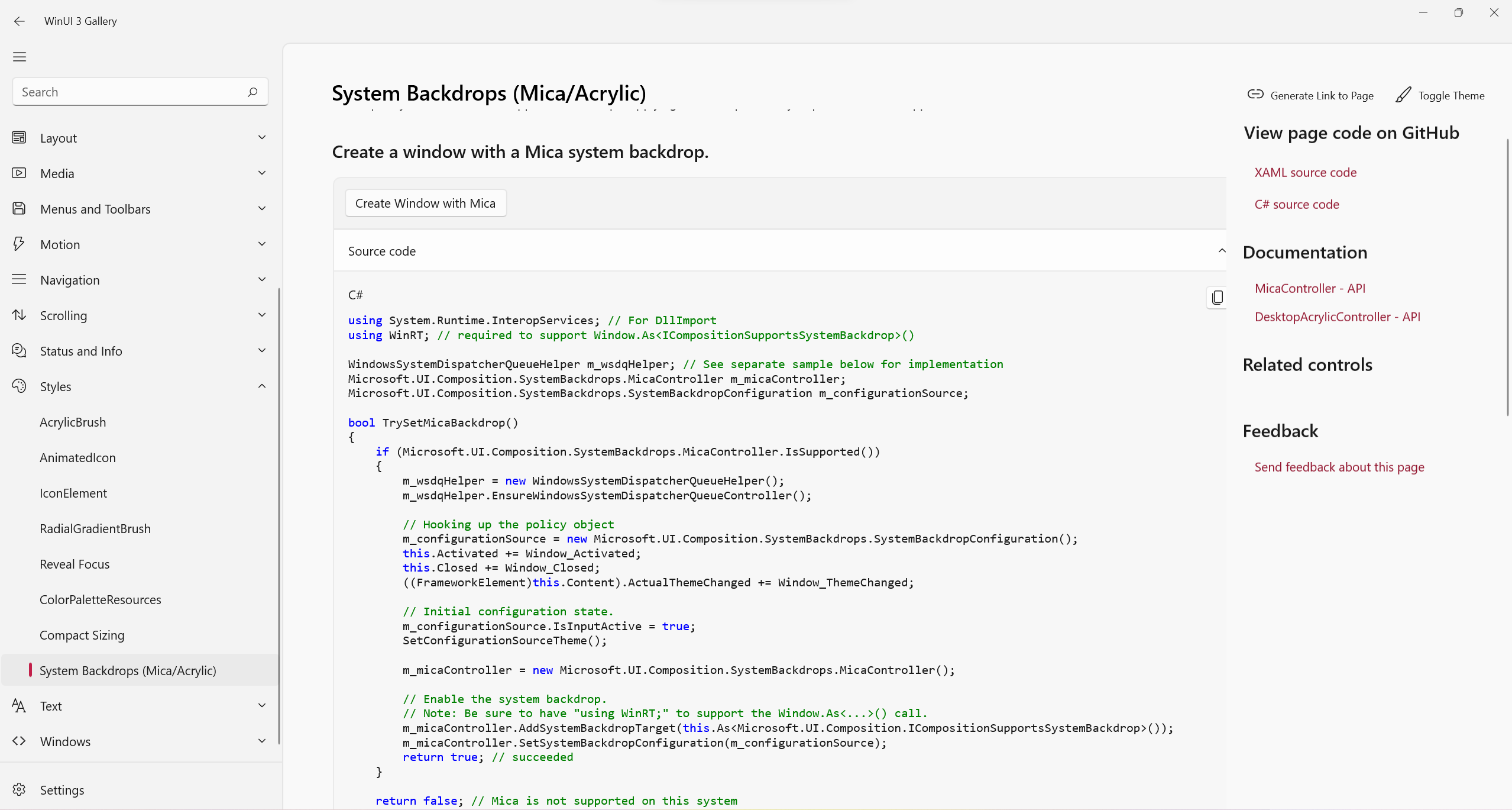1512x810 pixels.
Task: Click the Styles category label
Action: point(56,386)
